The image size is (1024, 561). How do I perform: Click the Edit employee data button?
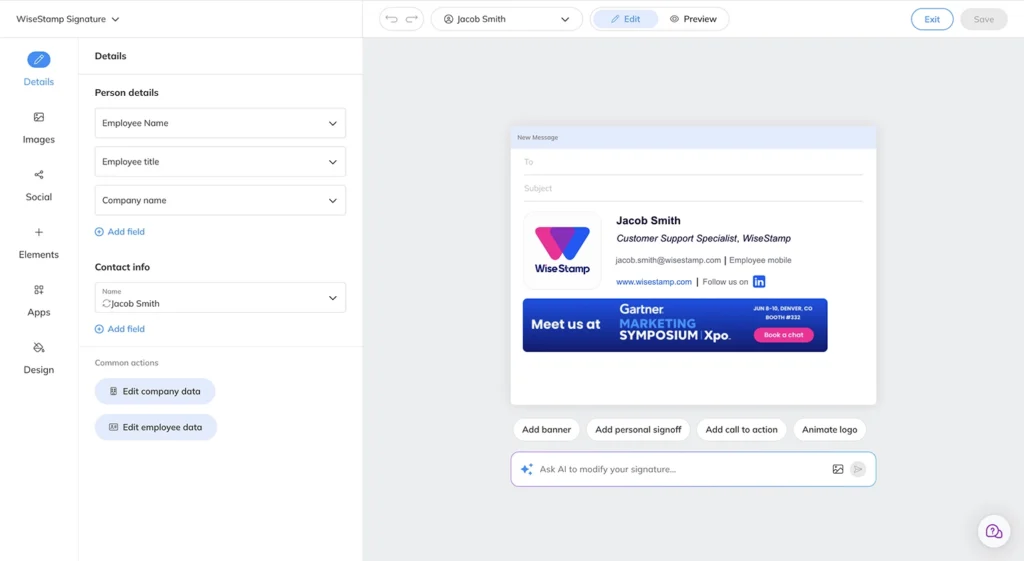click(x=155, y=427)
